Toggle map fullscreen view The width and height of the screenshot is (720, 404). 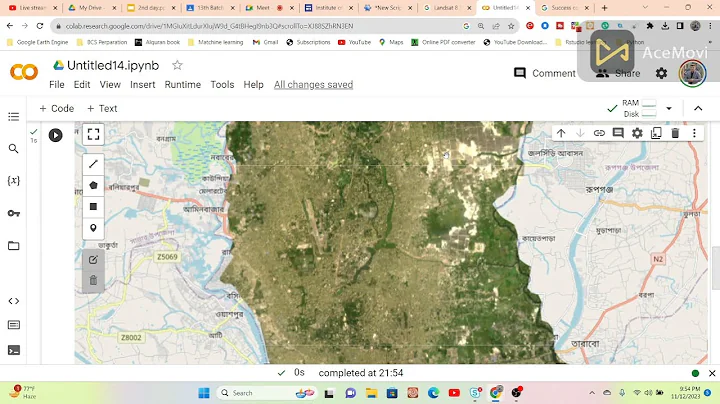tap(93, 134)
